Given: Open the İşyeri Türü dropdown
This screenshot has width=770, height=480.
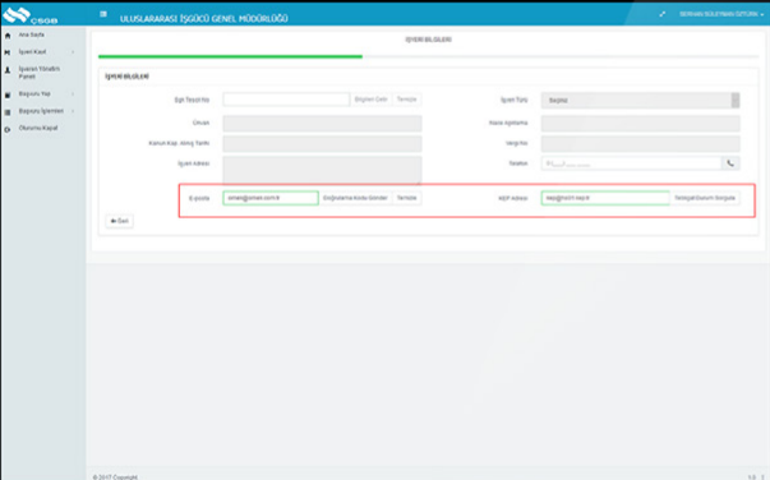Looking at the screenshot, I should (640, 100).
